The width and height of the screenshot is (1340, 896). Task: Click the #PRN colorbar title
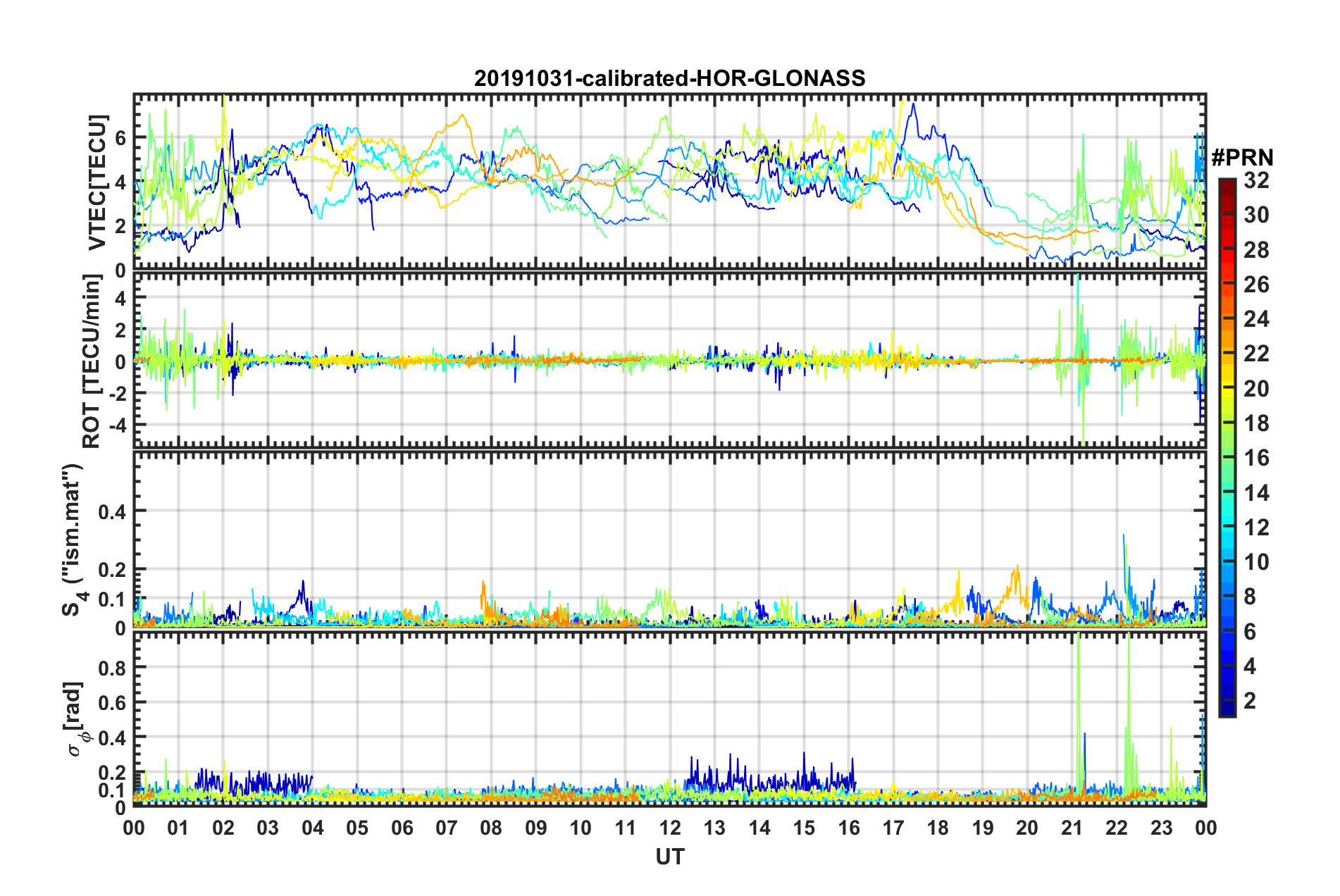(x=1242, y=158)
